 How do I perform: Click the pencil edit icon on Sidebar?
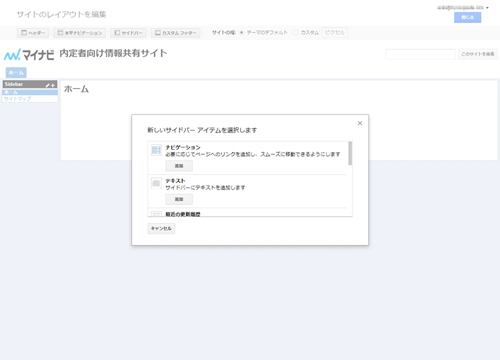48,85
